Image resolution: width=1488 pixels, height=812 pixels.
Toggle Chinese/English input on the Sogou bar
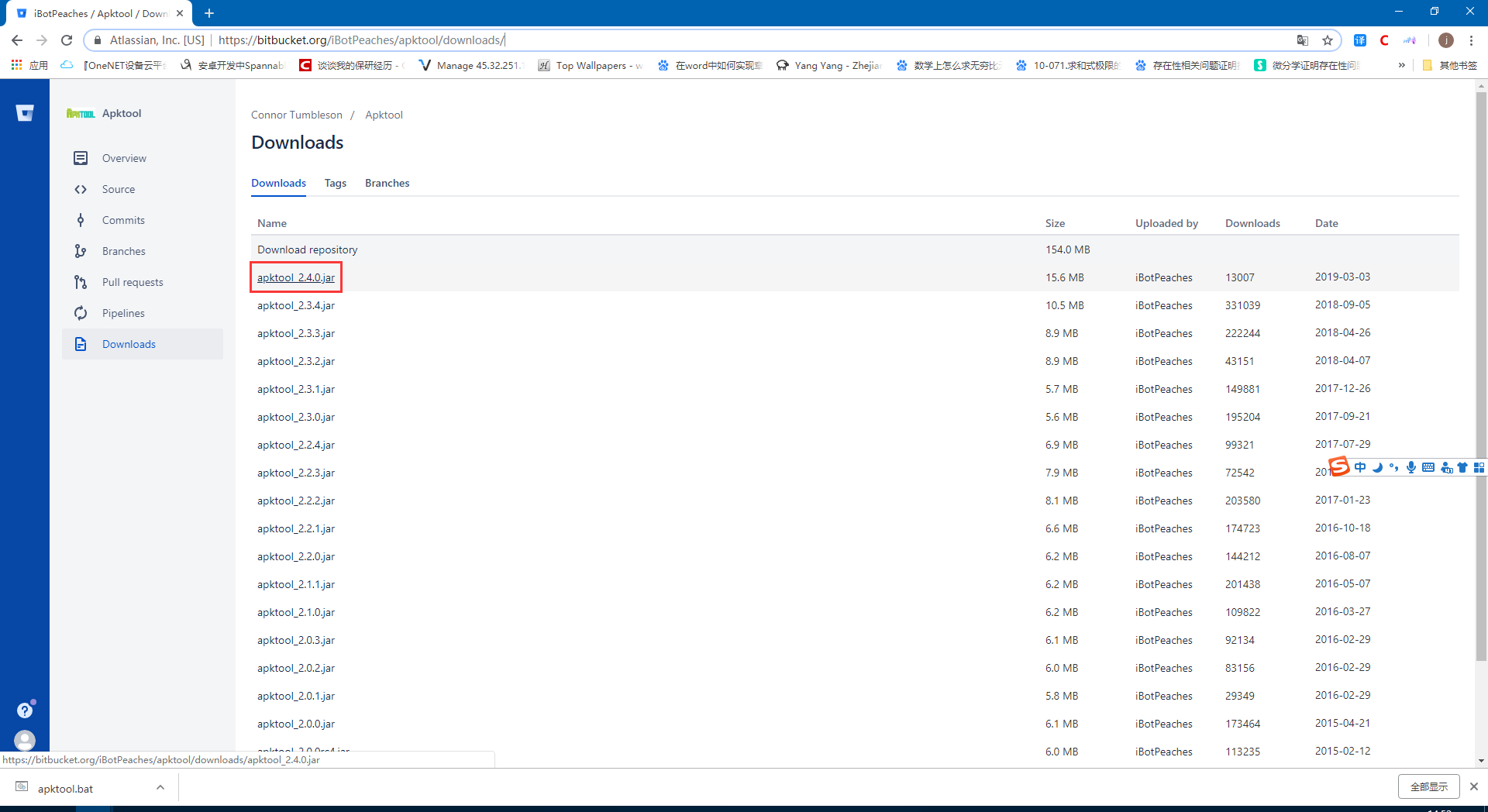coord(1362,467)
